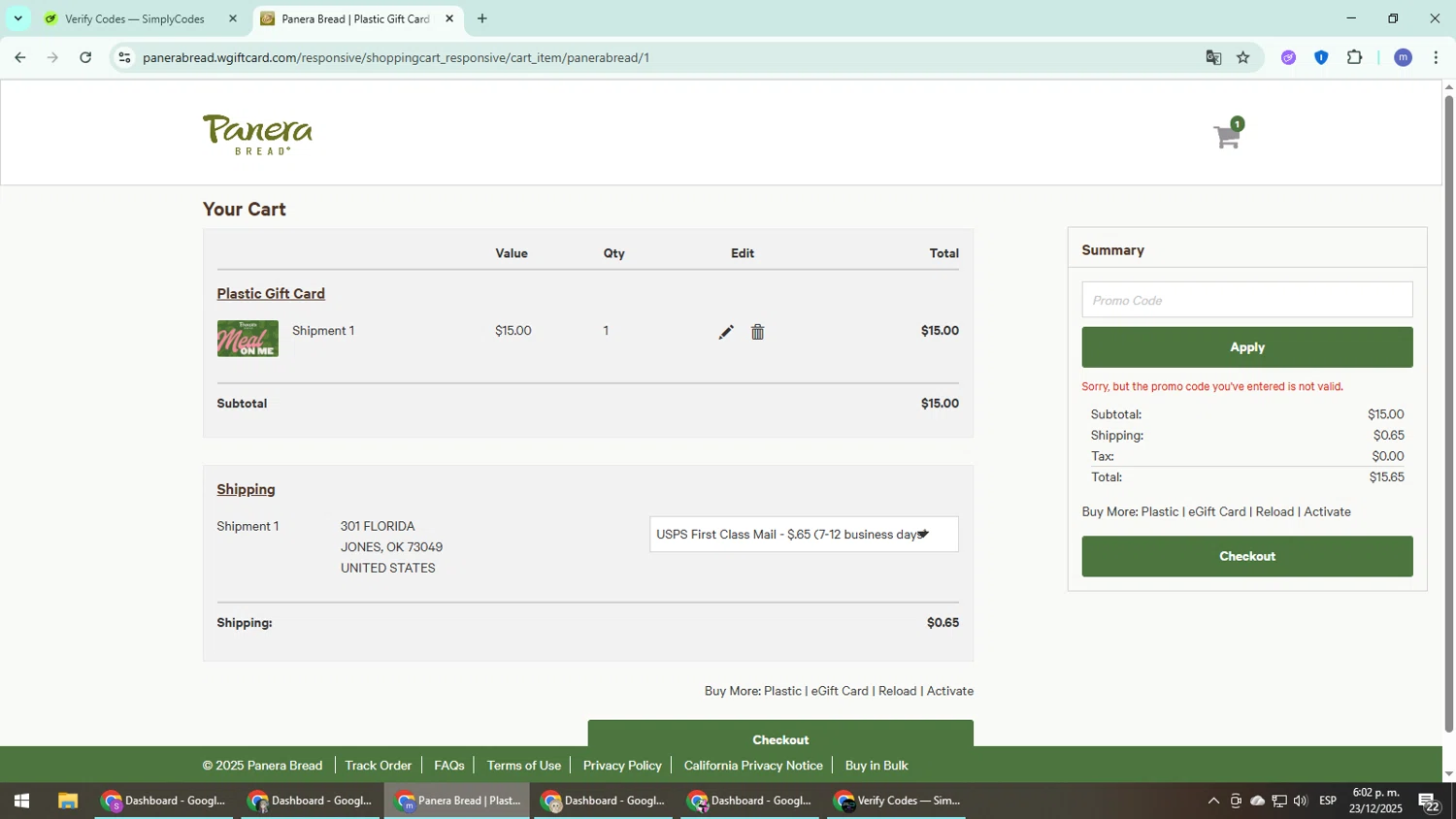This screenshot has width=1456, height=819.
Task: Click Reload in Summary Buy More links
Action: (1274, 511)
